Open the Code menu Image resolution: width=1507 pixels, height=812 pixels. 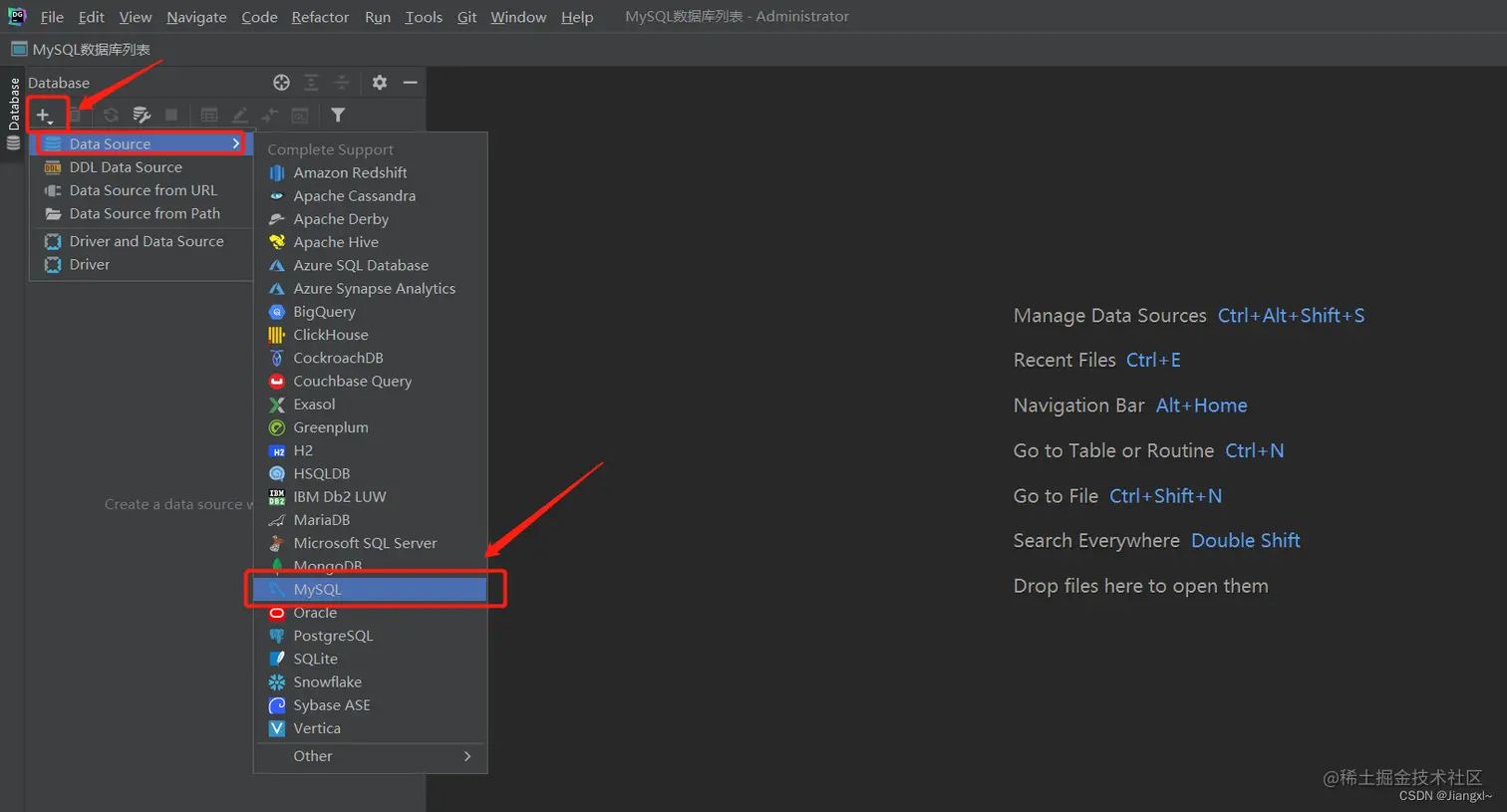[259, 17]
